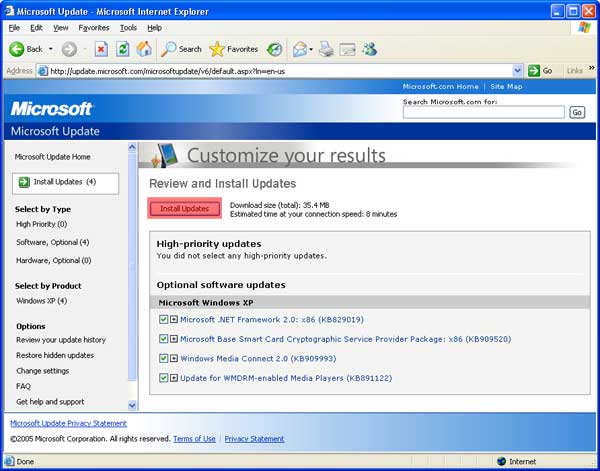Viewport: 600px width, 471px height.
Task: Click the History icon in toolbar
Action: point(274,49)
